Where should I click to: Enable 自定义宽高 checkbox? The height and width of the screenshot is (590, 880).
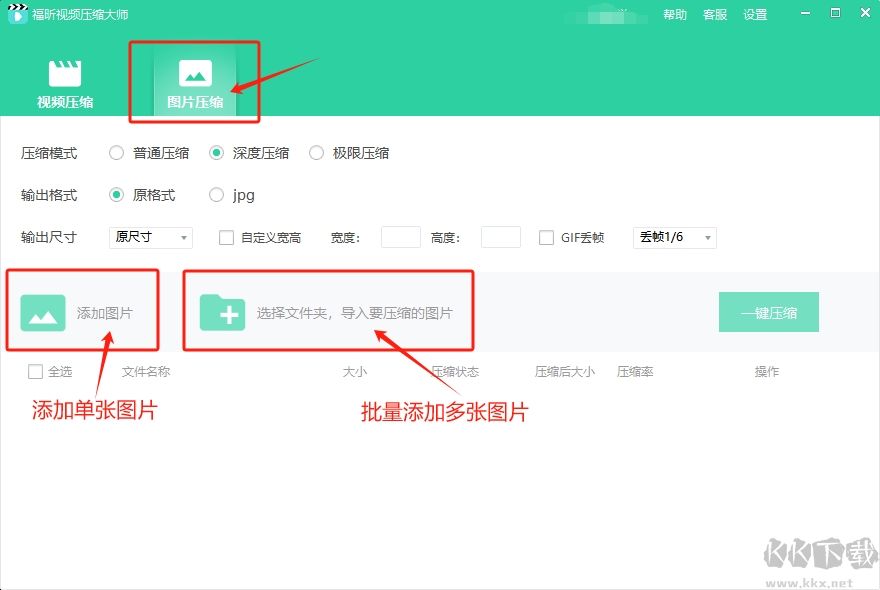pyautogui.click(x=227, y=238)
